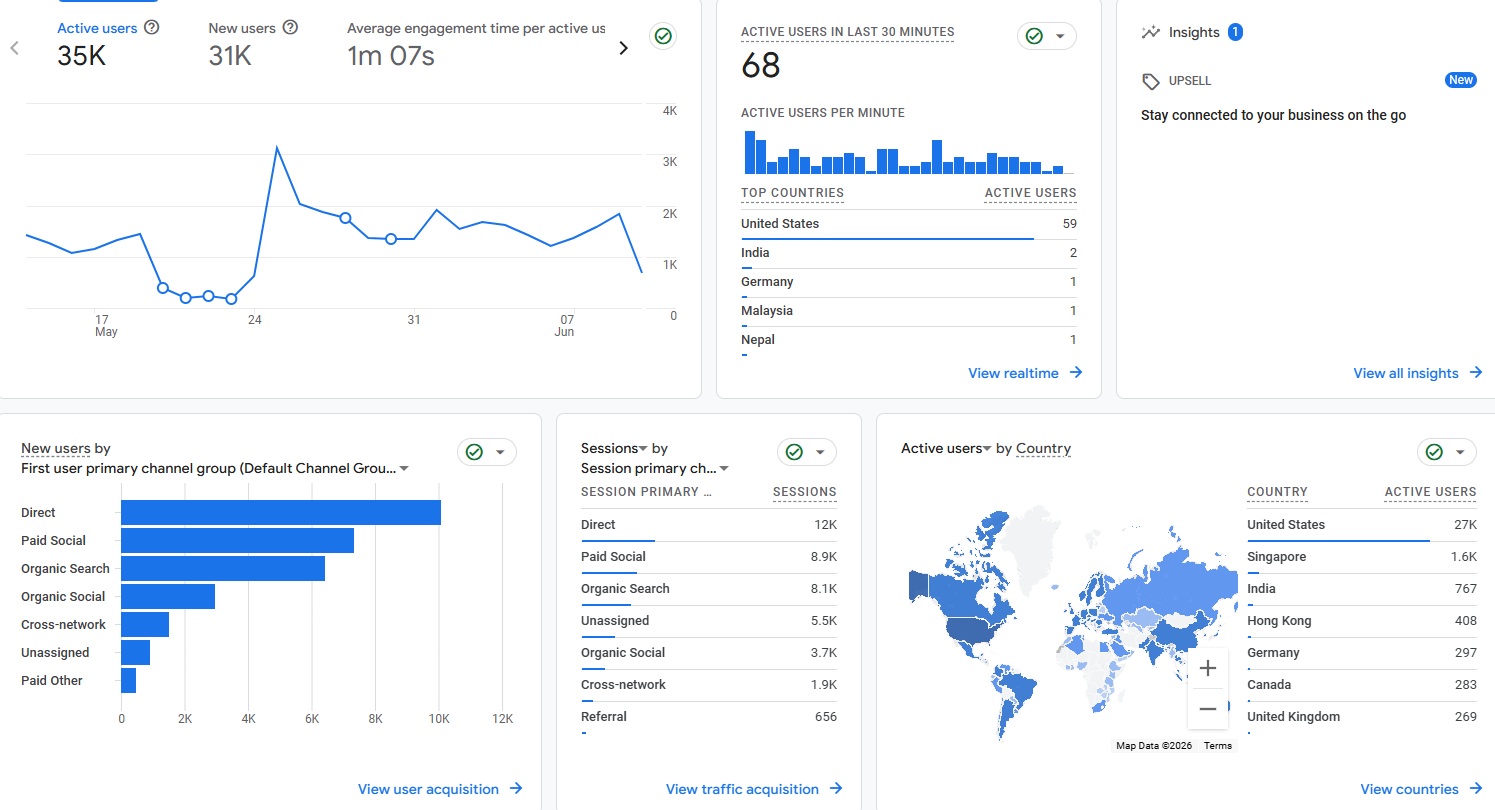Image resolution: width=1495 pixels, height=810 pixels.
Task: Click the Upsell tag icon
Action: (x=1151, y=81)
